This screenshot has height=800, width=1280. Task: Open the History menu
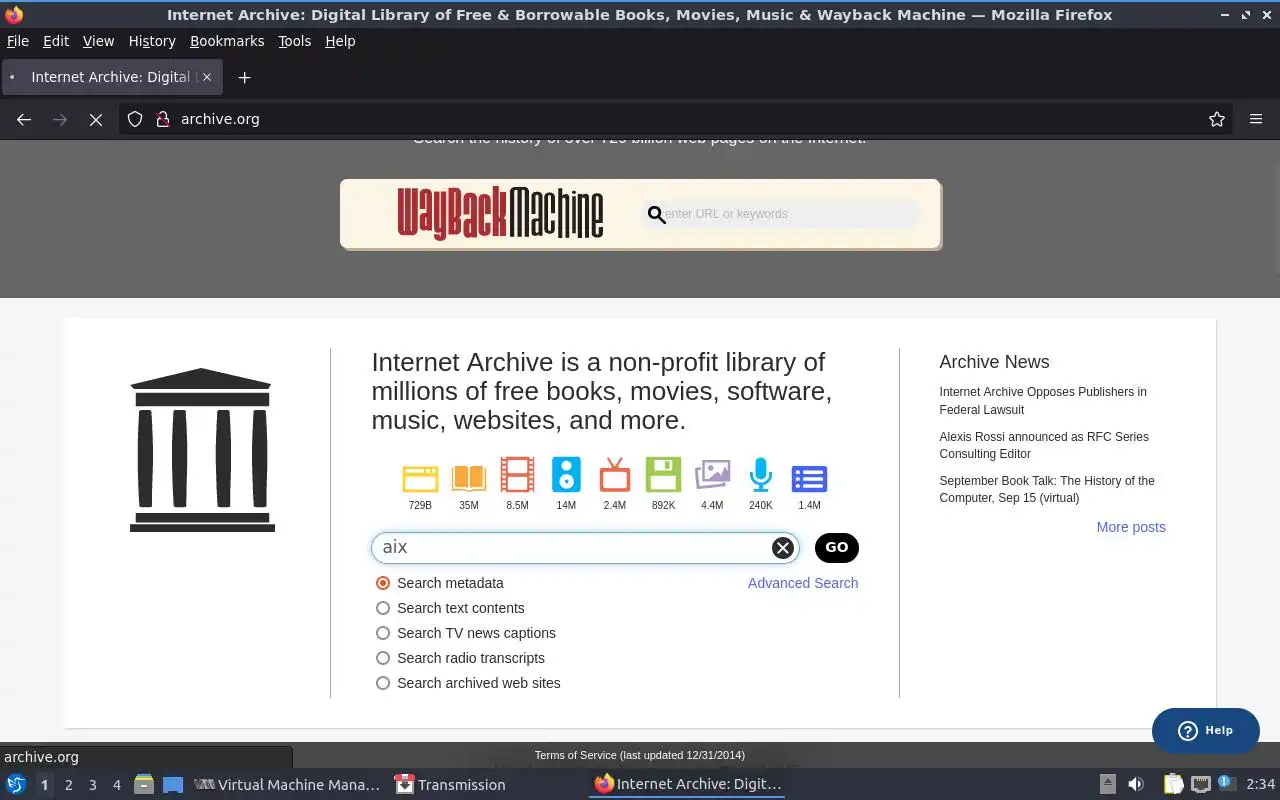[152, 41]
